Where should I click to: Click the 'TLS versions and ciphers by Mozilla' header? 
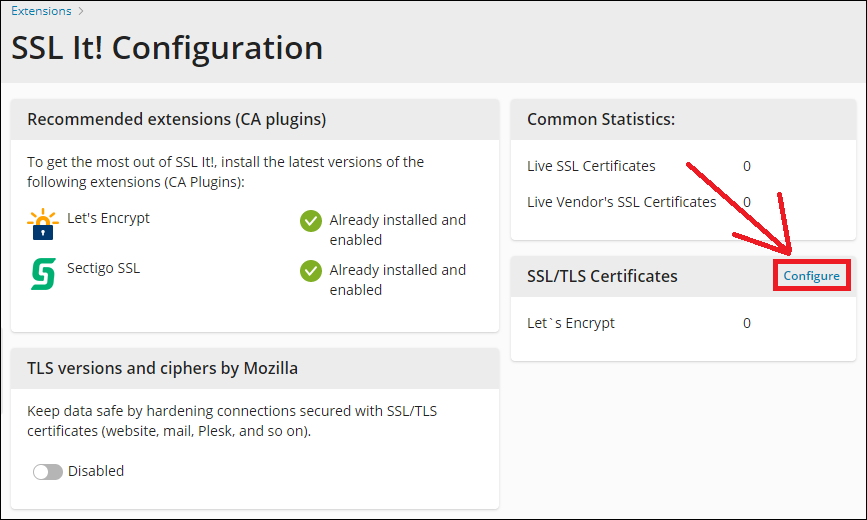click(162, 369)
